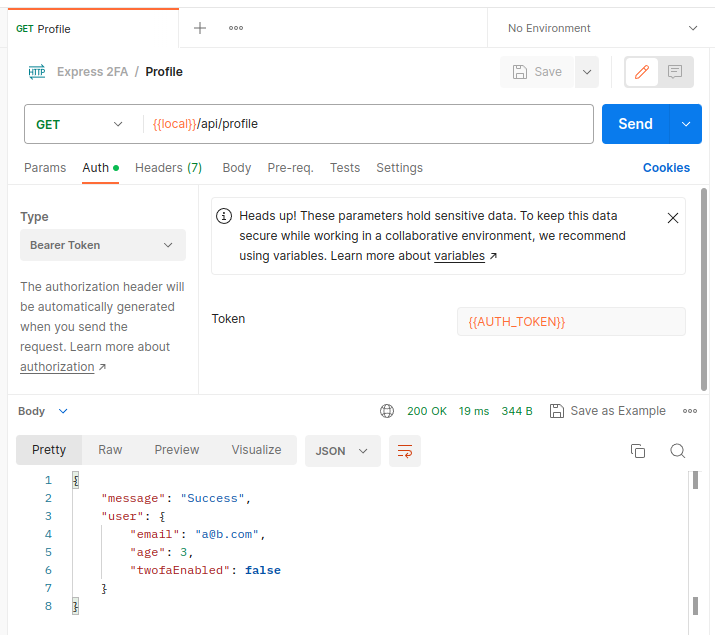The height and width of the screenshot is (635, 715).
Task: Switch response view to Pretty
Action: coord(49,450)
